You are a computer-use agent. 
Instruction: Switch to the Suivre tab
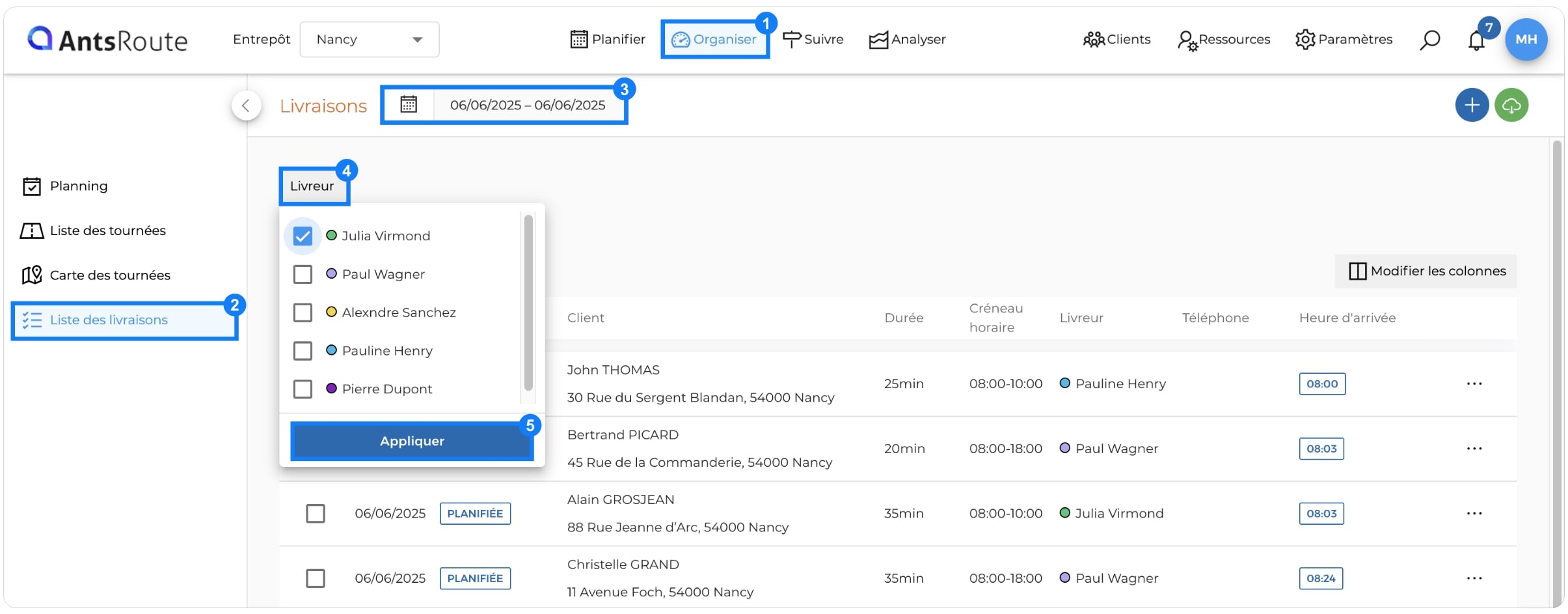(x=813, y=39)
